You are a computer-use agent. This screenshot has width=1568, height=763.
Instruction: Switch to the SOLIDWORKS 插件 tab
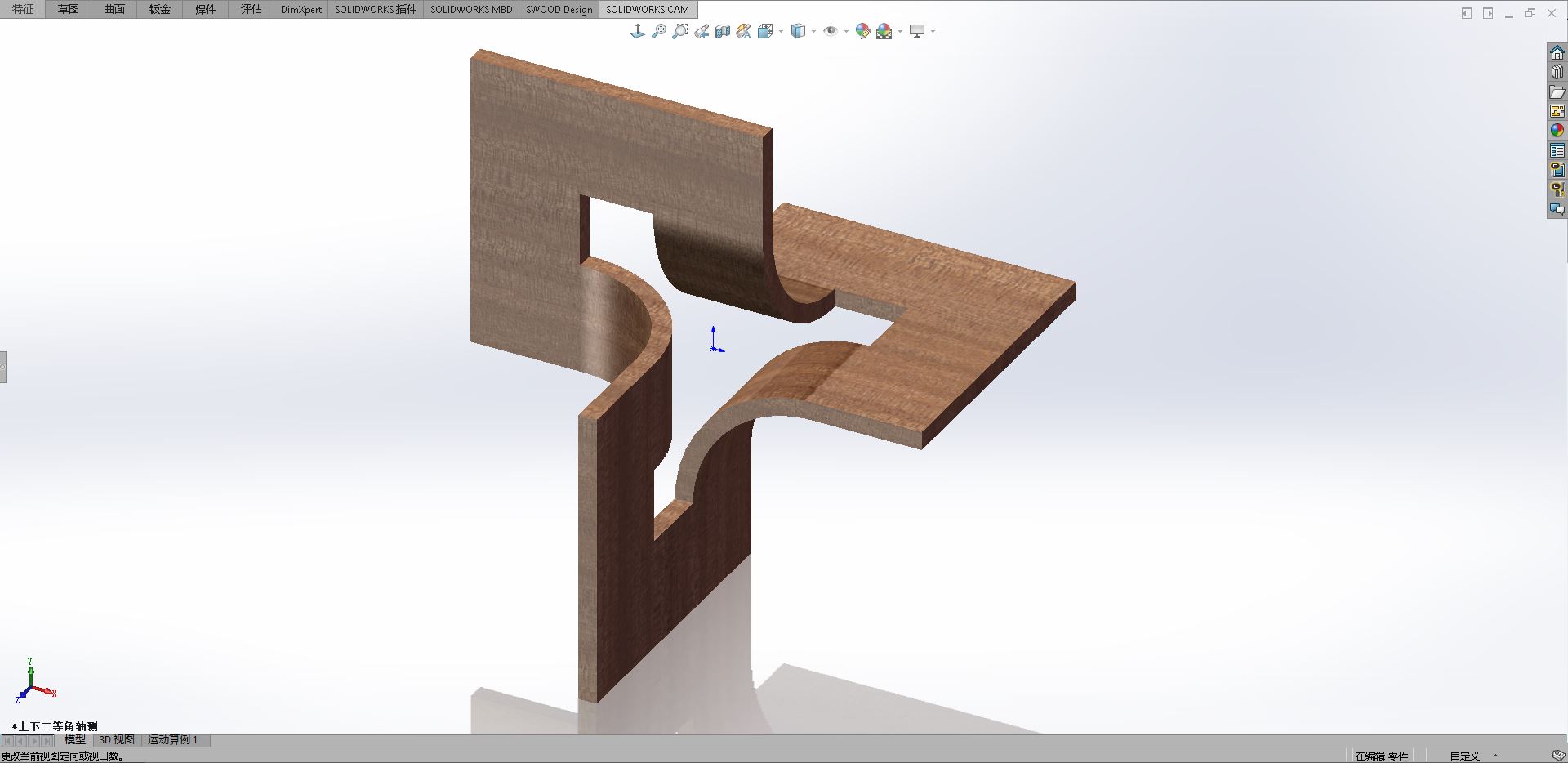[376, 9]
